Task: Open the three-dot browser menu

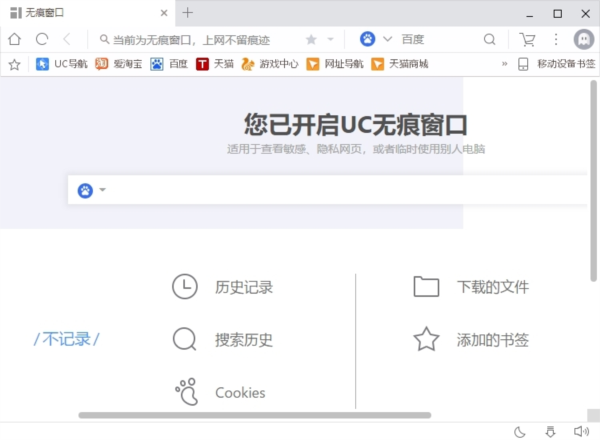Action: [556, 39]
